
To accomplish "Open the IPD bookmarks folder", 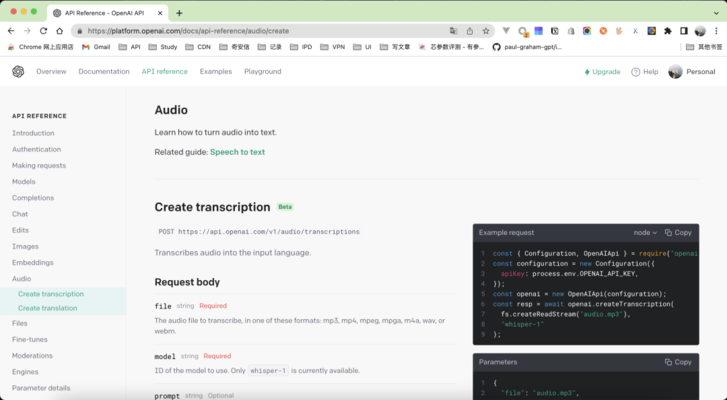I will [x=301, y=47].
